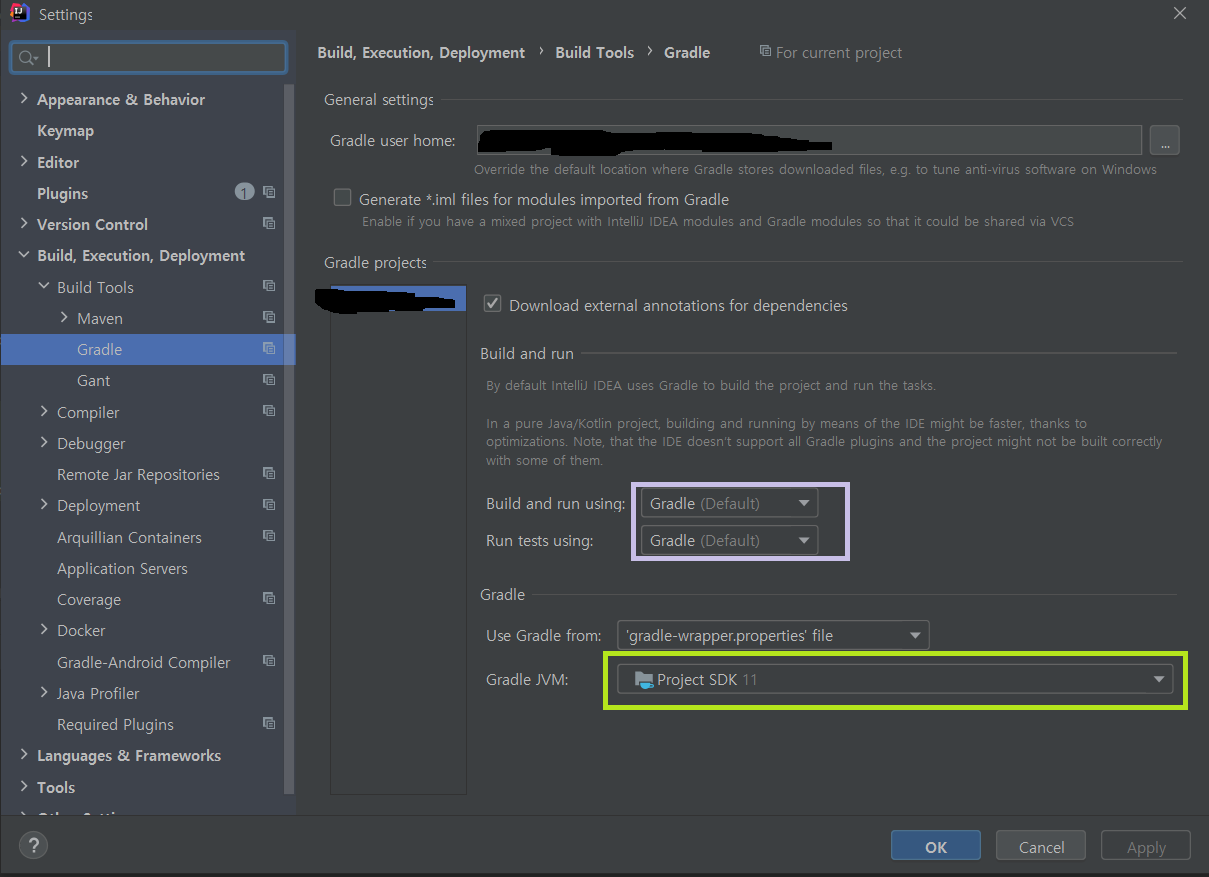Open the Use Gradle from dropdown

[773, 635]
